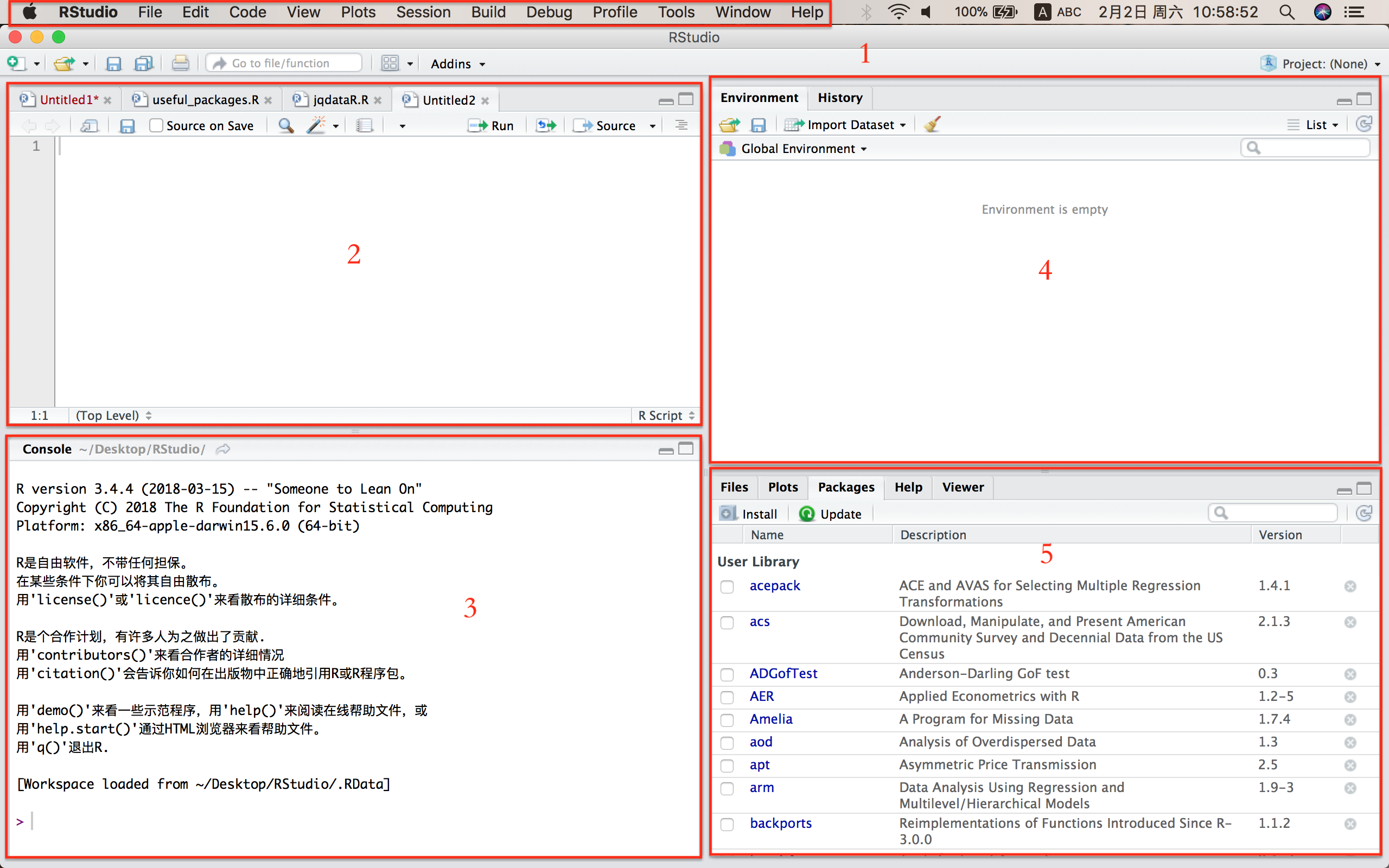Click the Save All documents icon

[143, 63]
